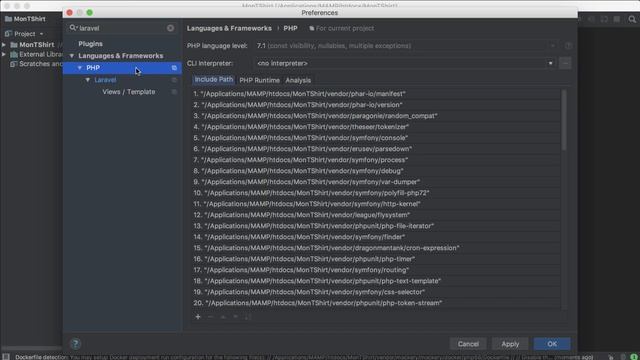Click the External Libraries icon
The width and height of the screenshot is (640, 360).
[14, 54]
